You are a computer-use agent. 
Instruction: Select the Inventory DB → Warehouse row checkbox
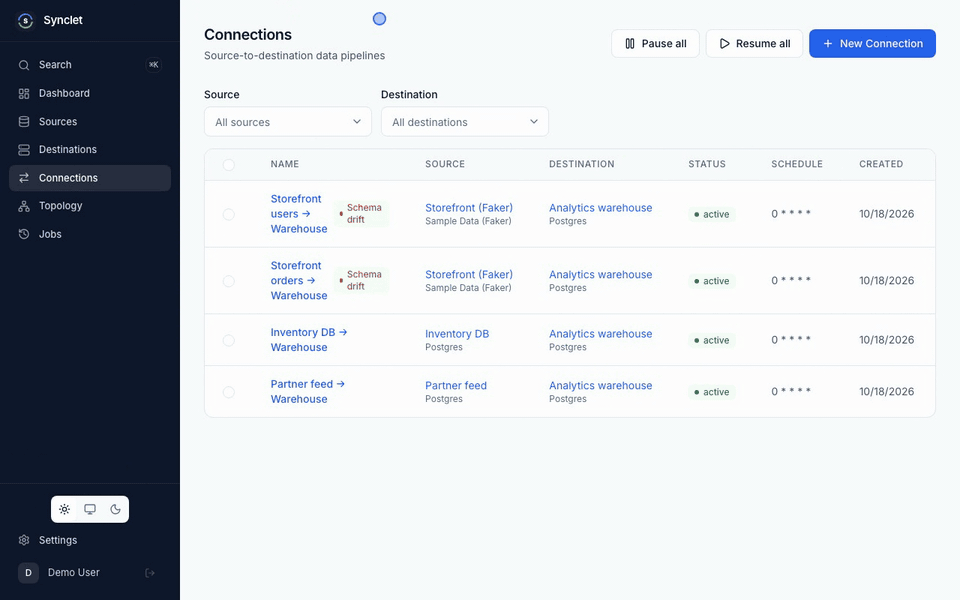[x=229, y=340]
